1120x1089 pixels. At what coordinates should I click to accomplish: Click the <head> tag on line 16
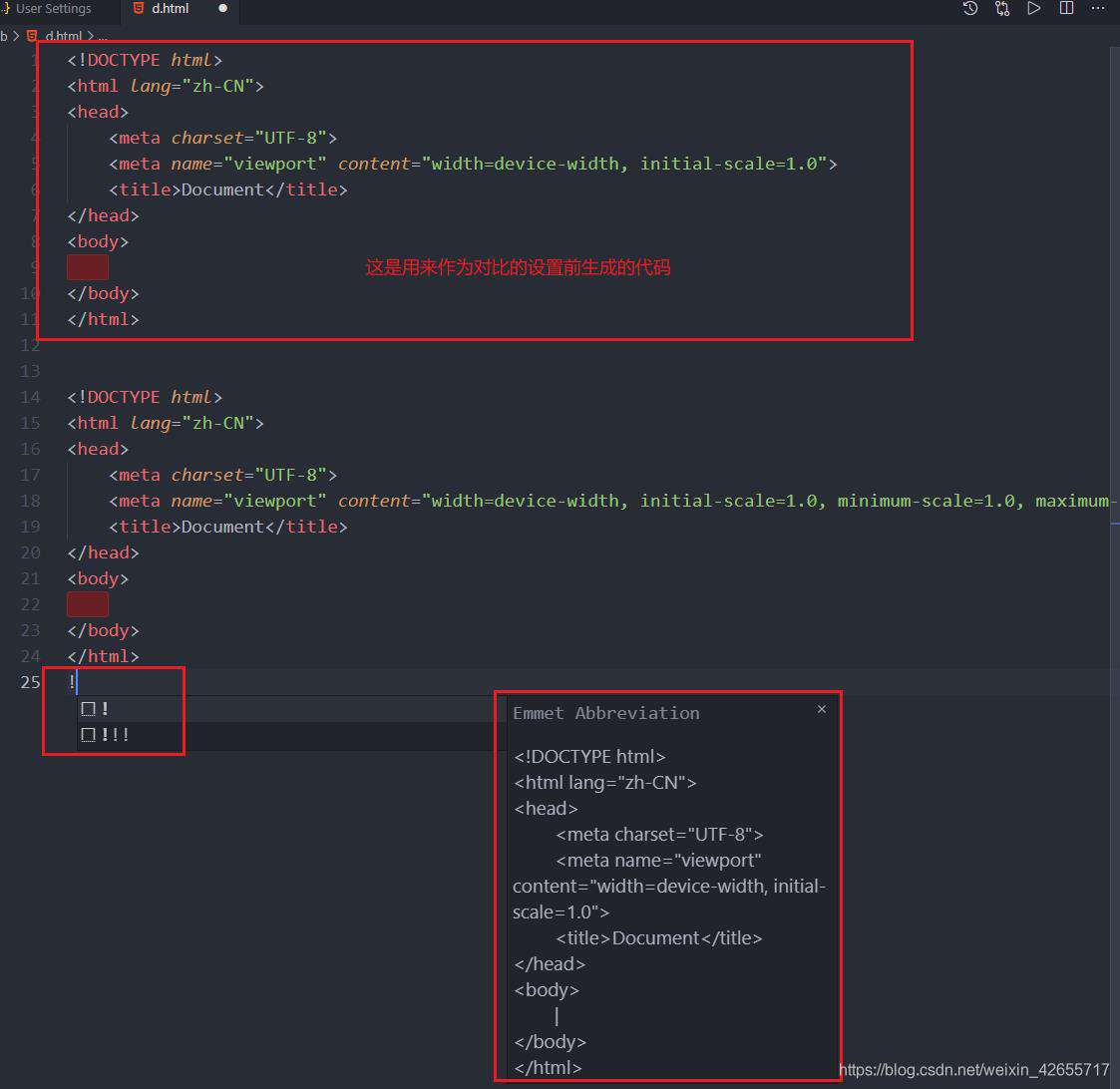pyautogui.click(x=98, y=449)
